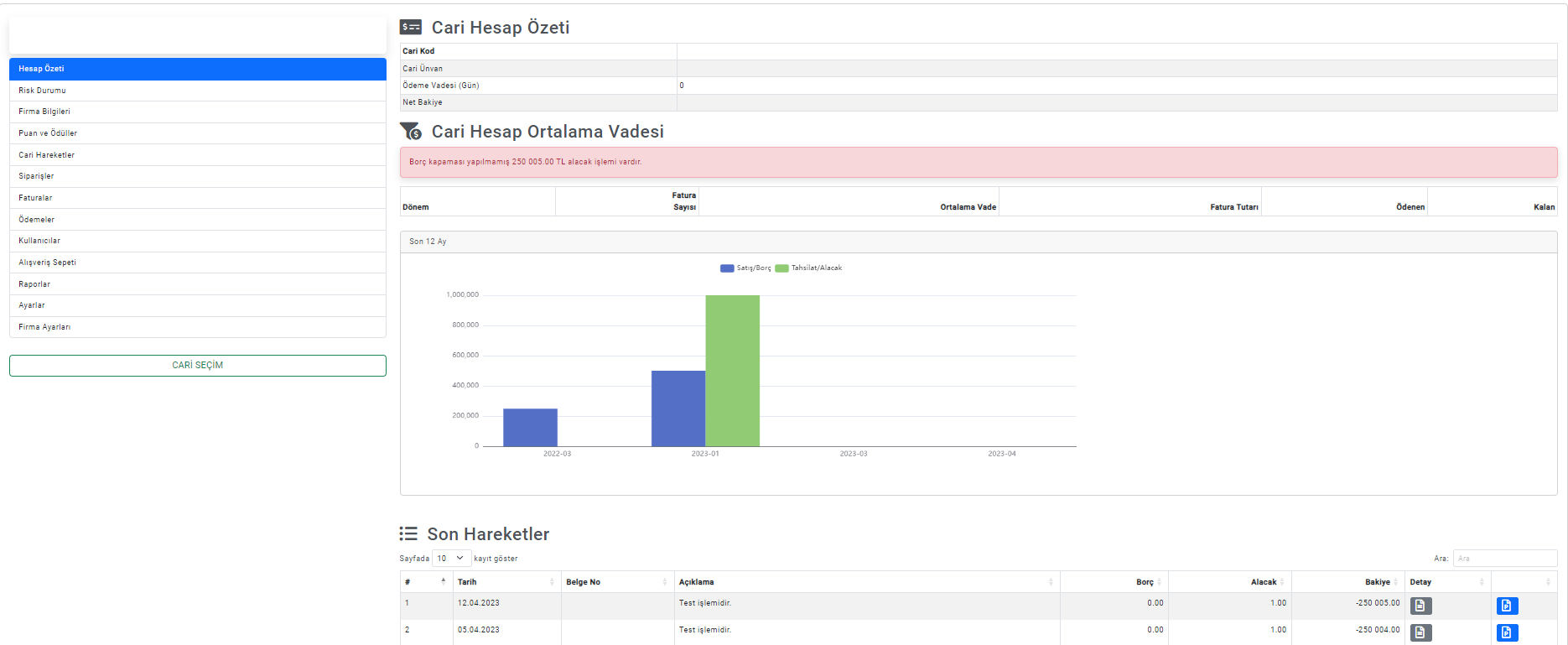Toggle Satış/Borç legend series in chart

coord(745,268)
